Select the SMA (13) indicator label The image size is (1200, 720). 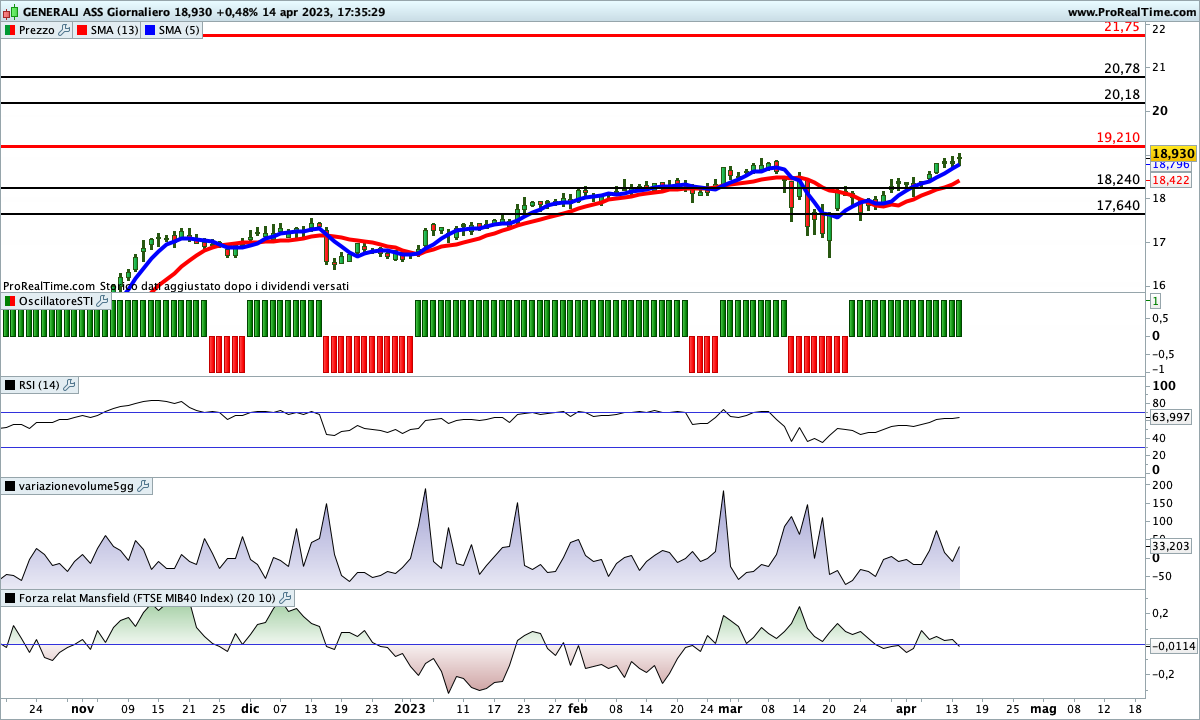click(x=115, y=31)
